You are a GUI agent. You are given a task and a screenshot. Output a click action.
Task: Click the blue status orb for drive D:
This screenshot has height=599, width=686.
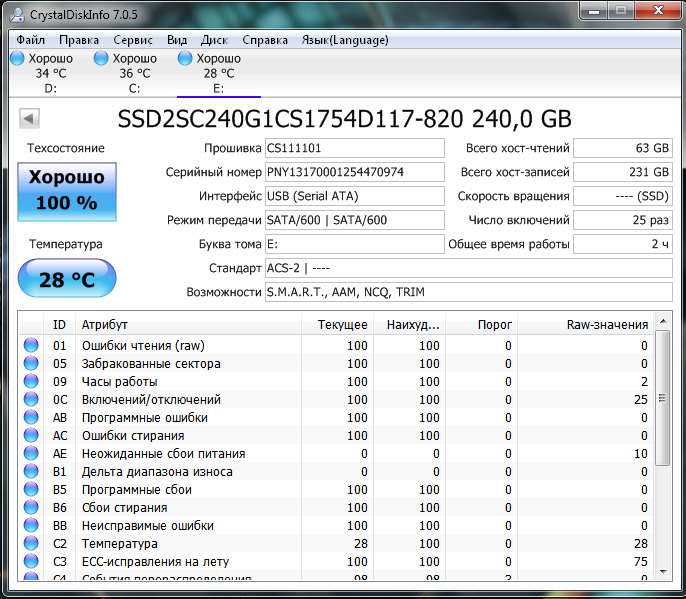17,58
